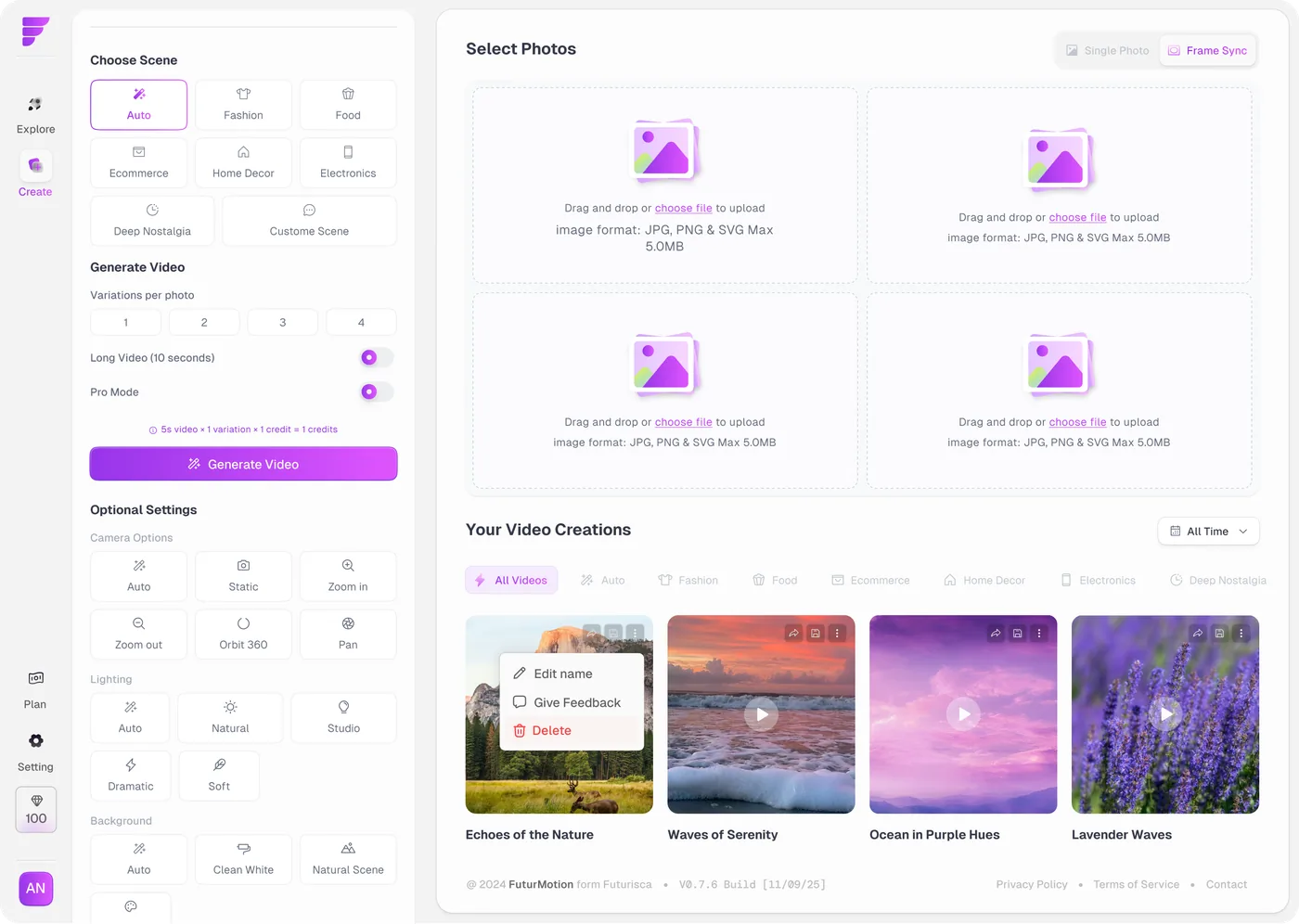Open the Explore section in sidebar
Viewport: 1299px width, 924px height.
point(35,114)
